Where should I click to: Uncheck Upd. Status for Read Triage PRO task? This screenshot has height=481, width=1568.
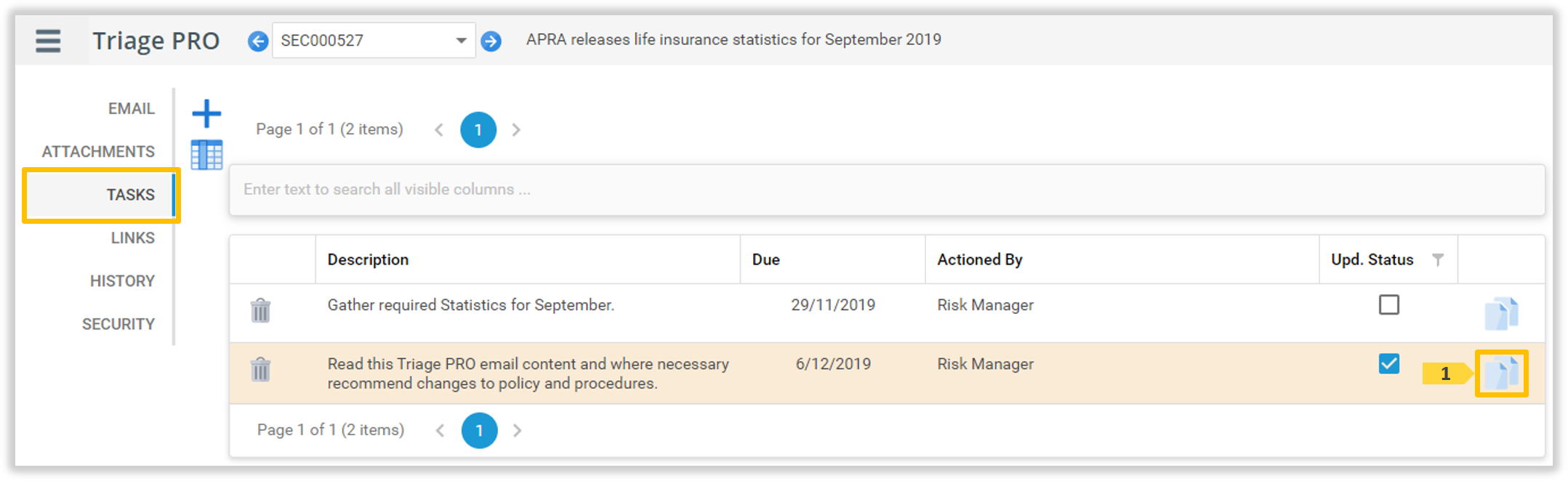coord(1388,363)
